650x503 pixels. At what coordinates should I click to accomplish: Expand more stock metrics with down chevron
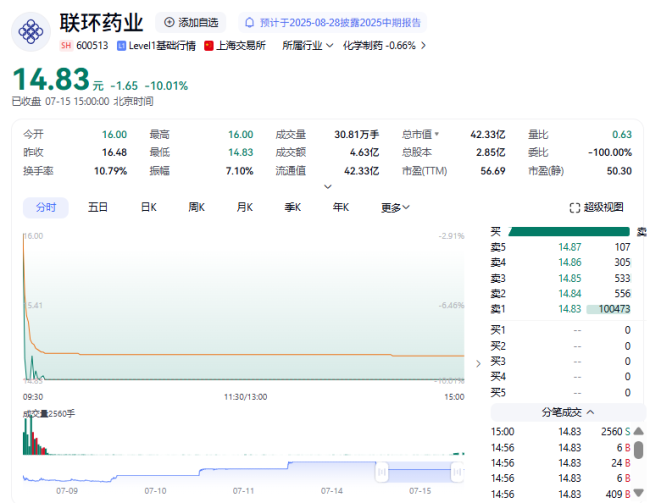point(327,187)
